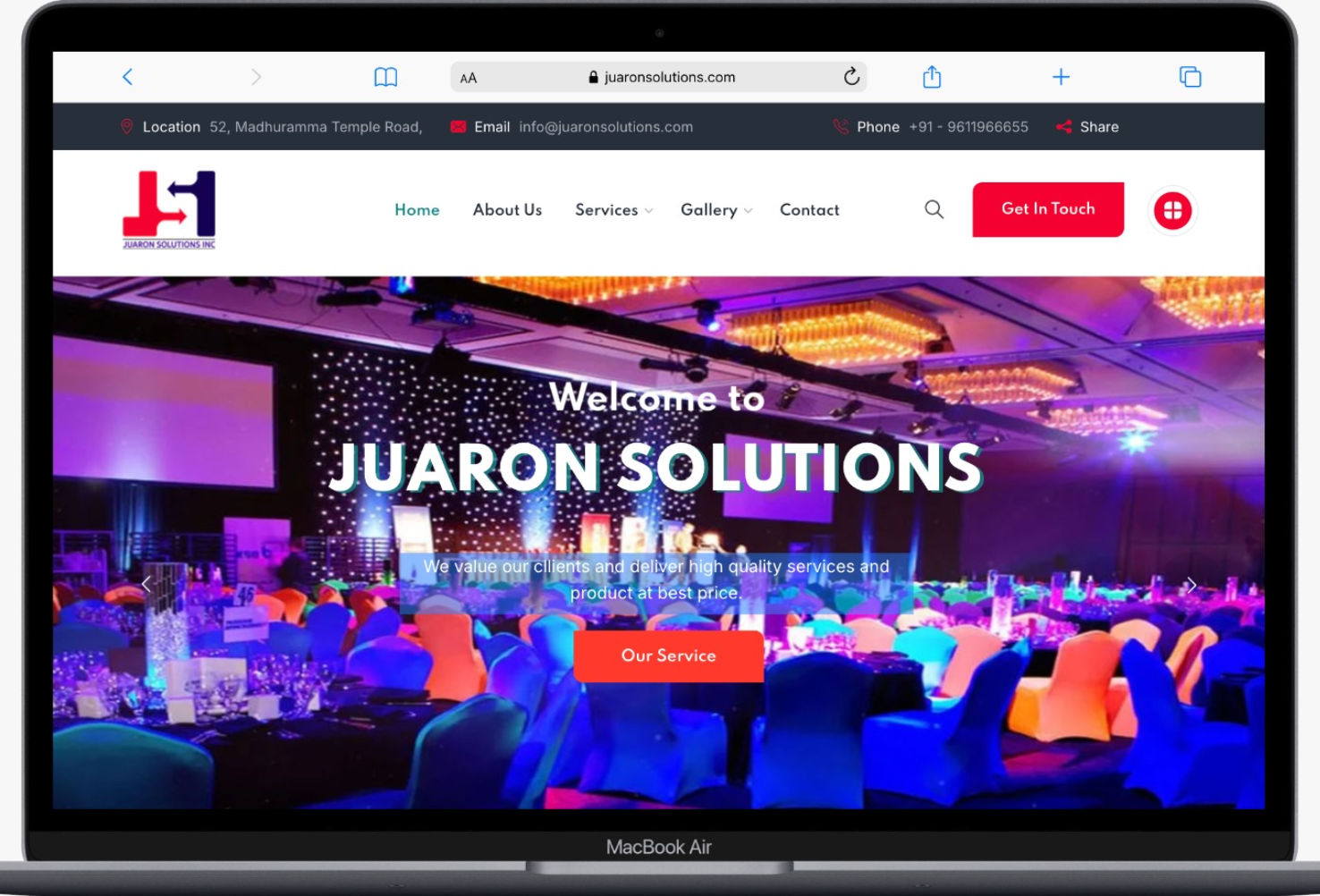This screenshot has height=896, width=1320.
Task: Go to the Contact page
Action: (809, 209)
